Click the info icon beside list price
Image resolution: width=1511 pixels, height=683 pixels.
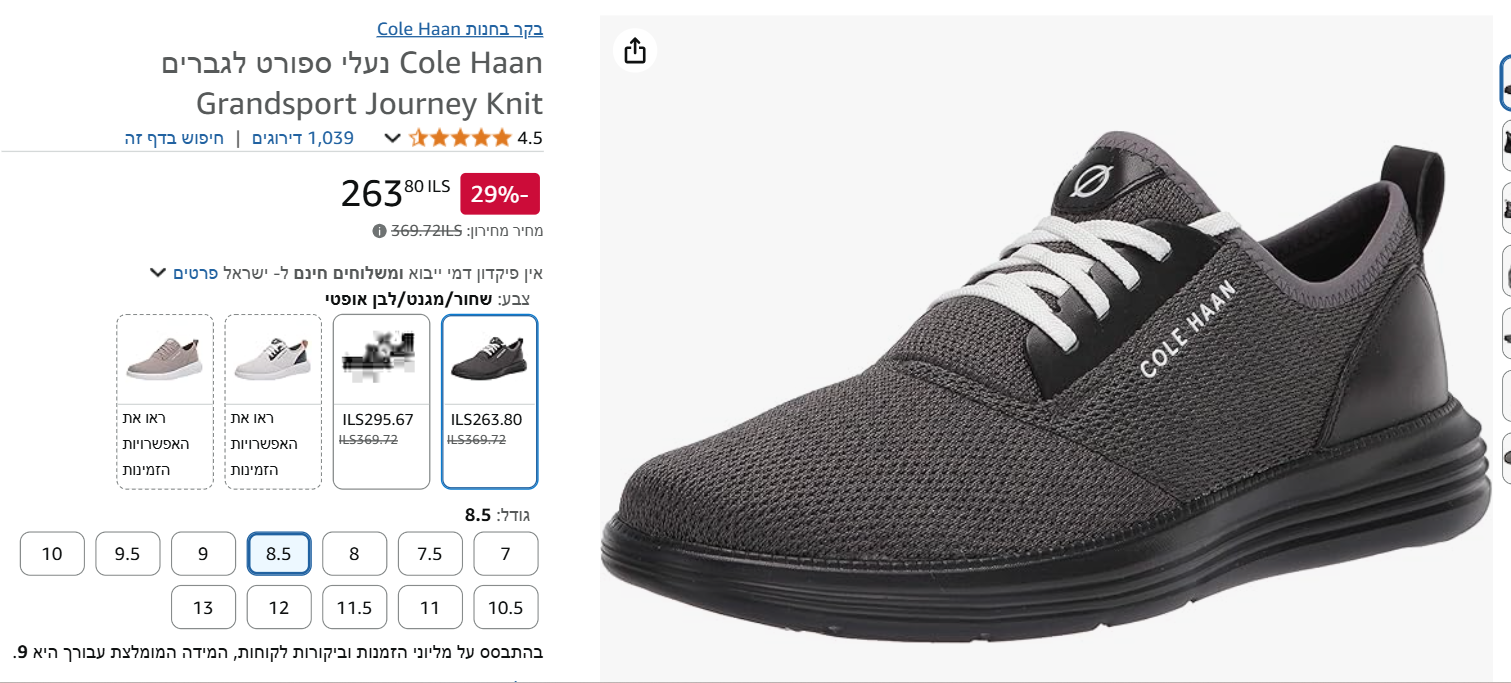(x=379, y=231)
